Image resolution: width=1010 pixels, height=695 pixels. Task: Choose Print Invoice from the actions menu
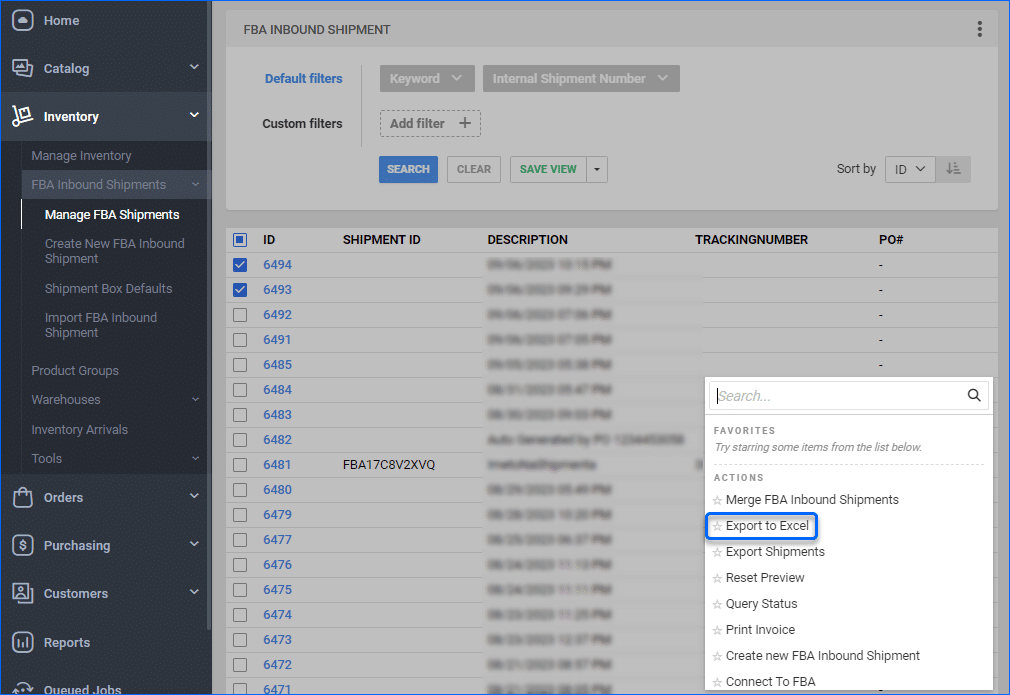click(x=763, y=629)
